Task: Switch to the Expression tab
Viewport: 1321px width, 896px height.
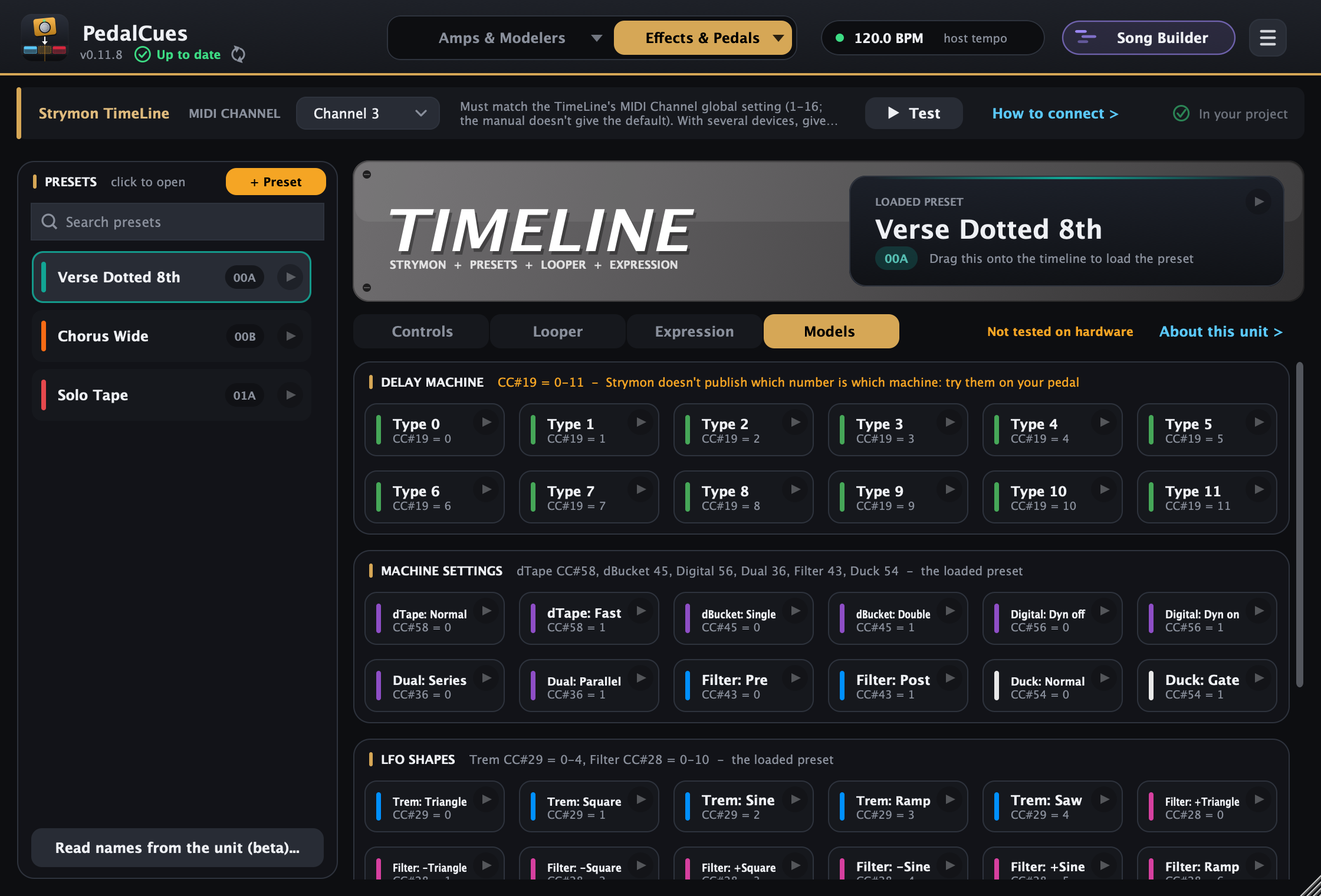Action: tap(694, 331)
